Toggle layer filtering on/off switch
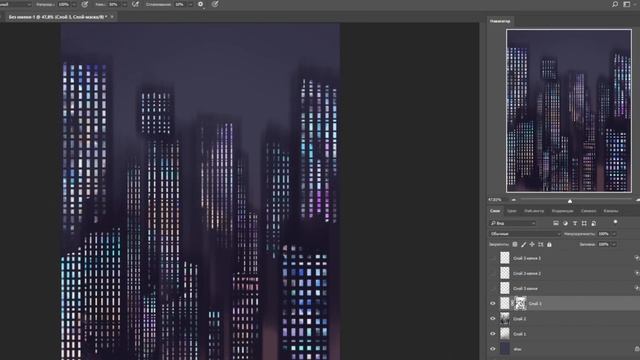The height and width of the screenshot is (360, 640). click(616, 222)
